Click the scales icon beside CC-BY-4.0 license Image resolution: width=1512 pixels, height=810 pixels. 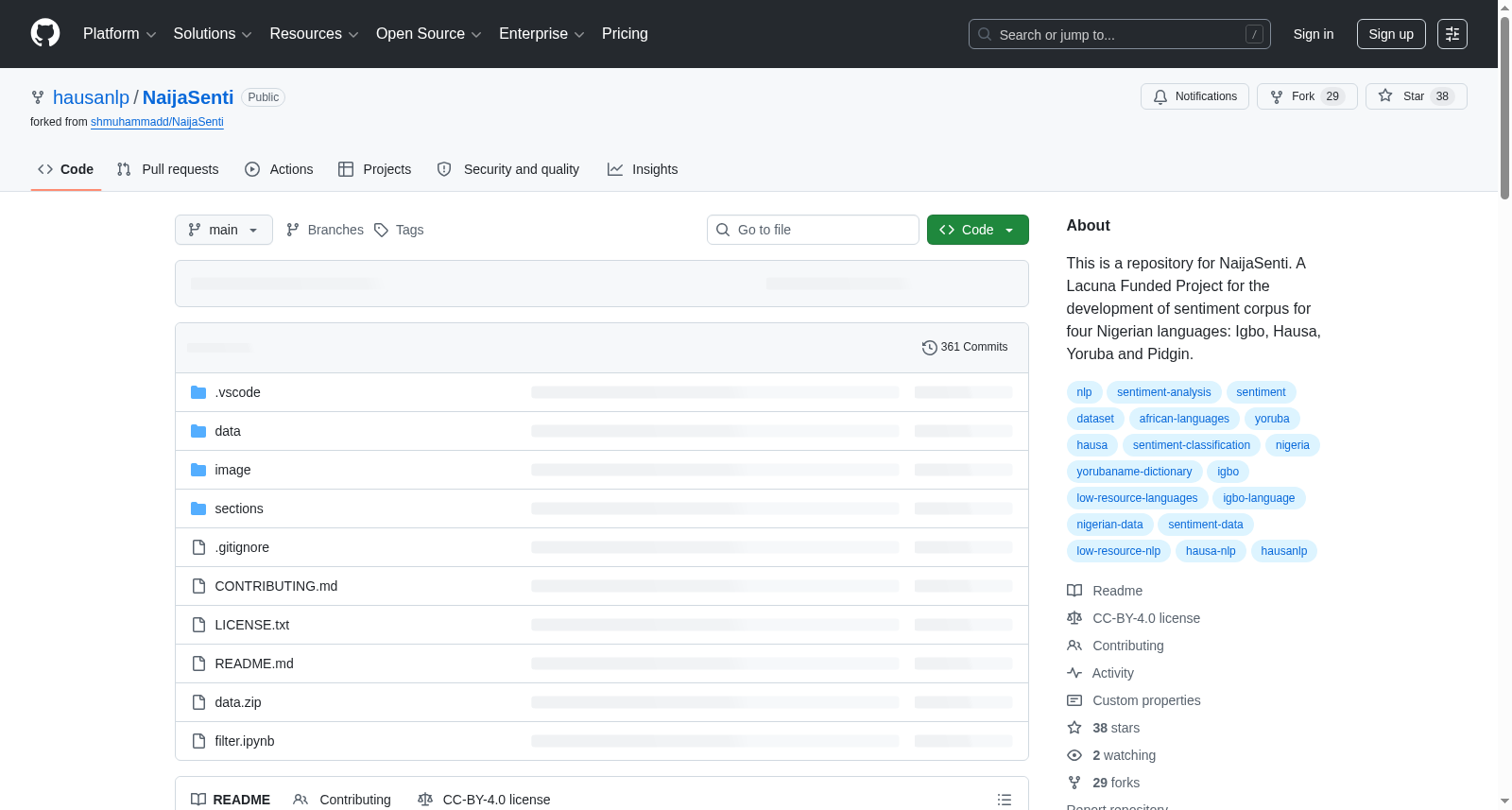pyautogui.click(x=1074, y=618)
